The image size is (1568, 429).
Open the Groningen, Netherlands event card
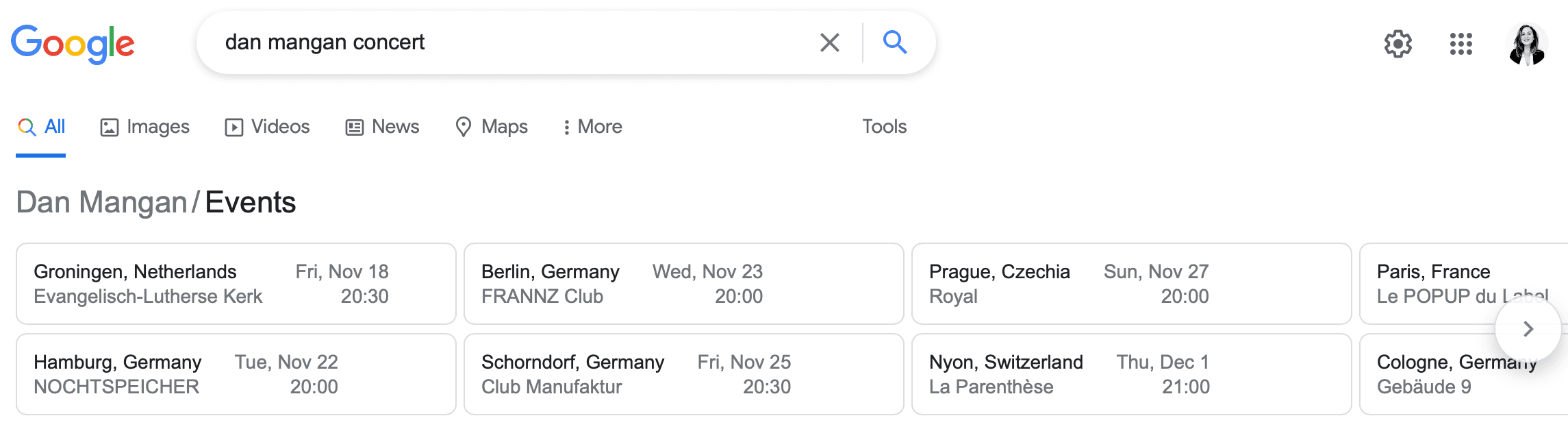click(x=236, y=284)
